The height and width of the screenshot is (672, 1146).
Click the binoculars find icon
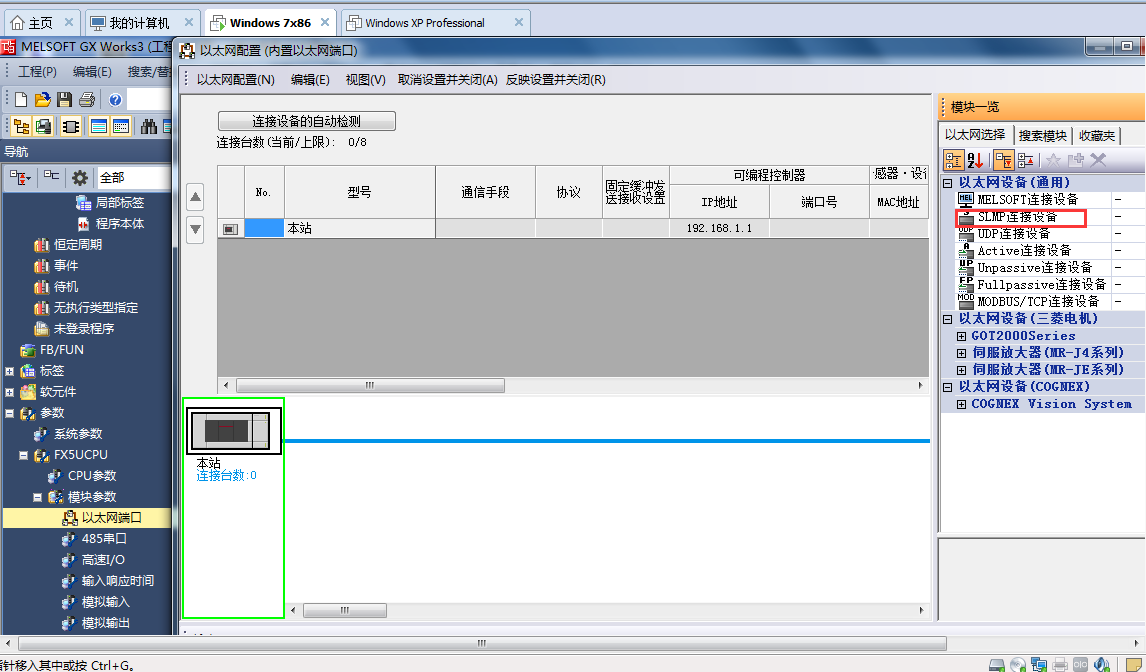[x=149, y=127]
